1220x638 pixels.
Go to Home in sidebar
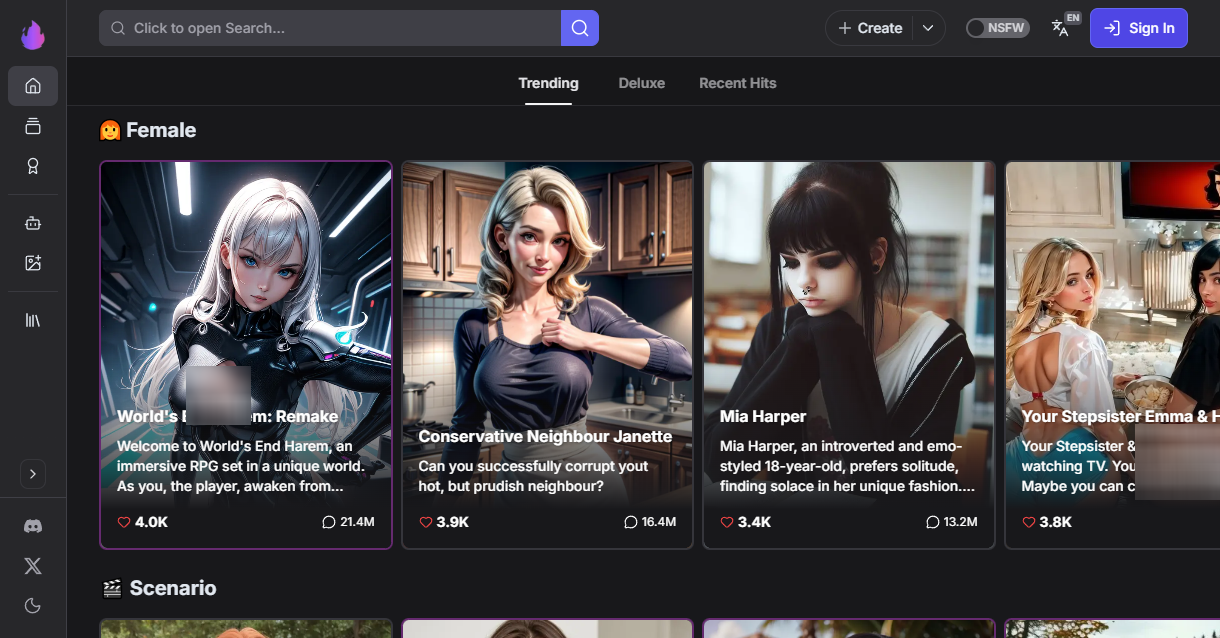(x=33, y=86)
